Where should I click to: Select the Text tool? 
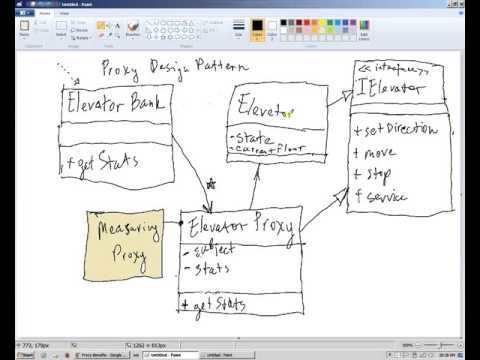[117, 25]
